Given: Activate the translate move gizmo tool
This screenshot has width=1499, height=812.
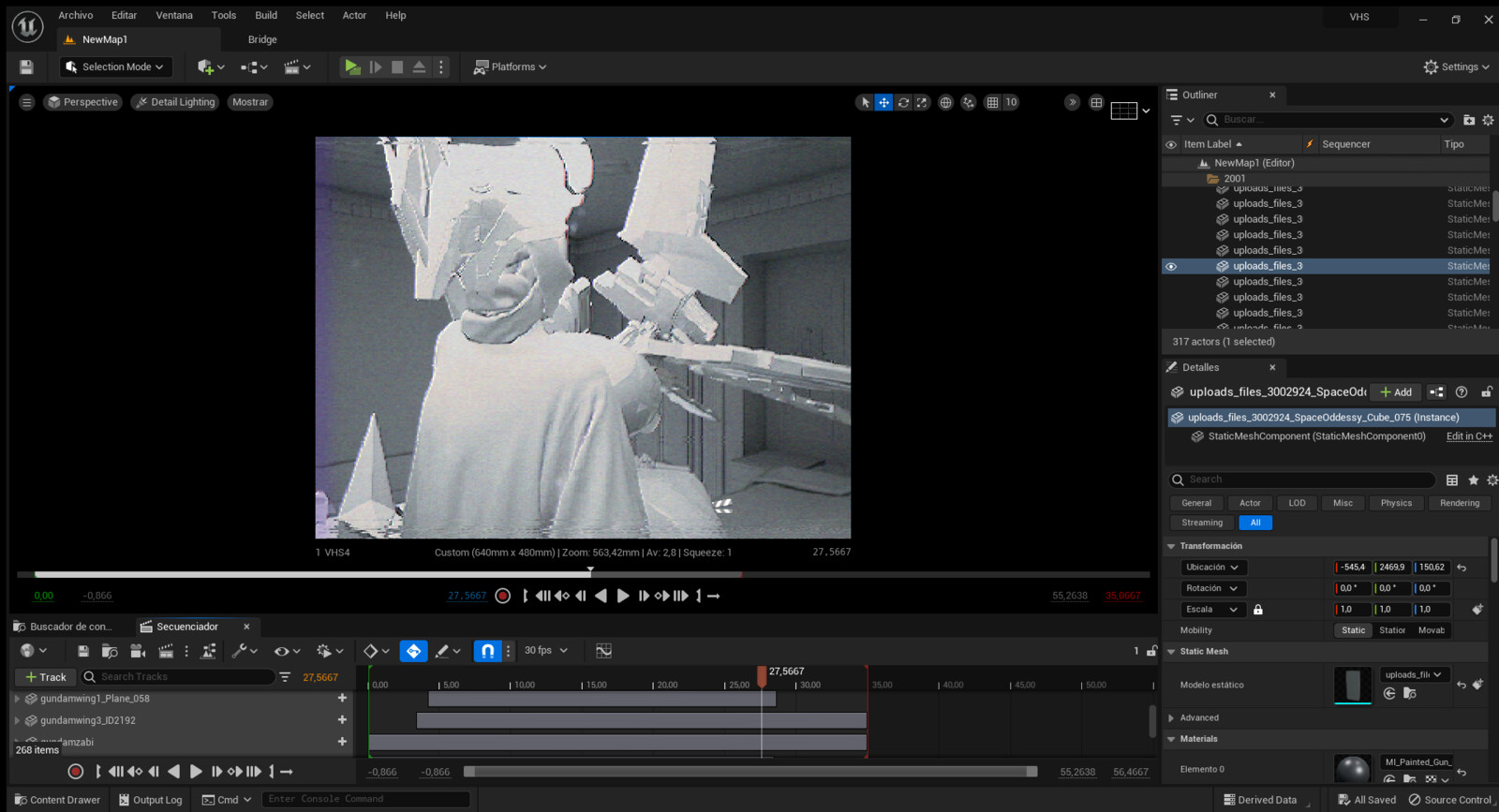Looking at the screenshot, I should click(x=883, y=102).
